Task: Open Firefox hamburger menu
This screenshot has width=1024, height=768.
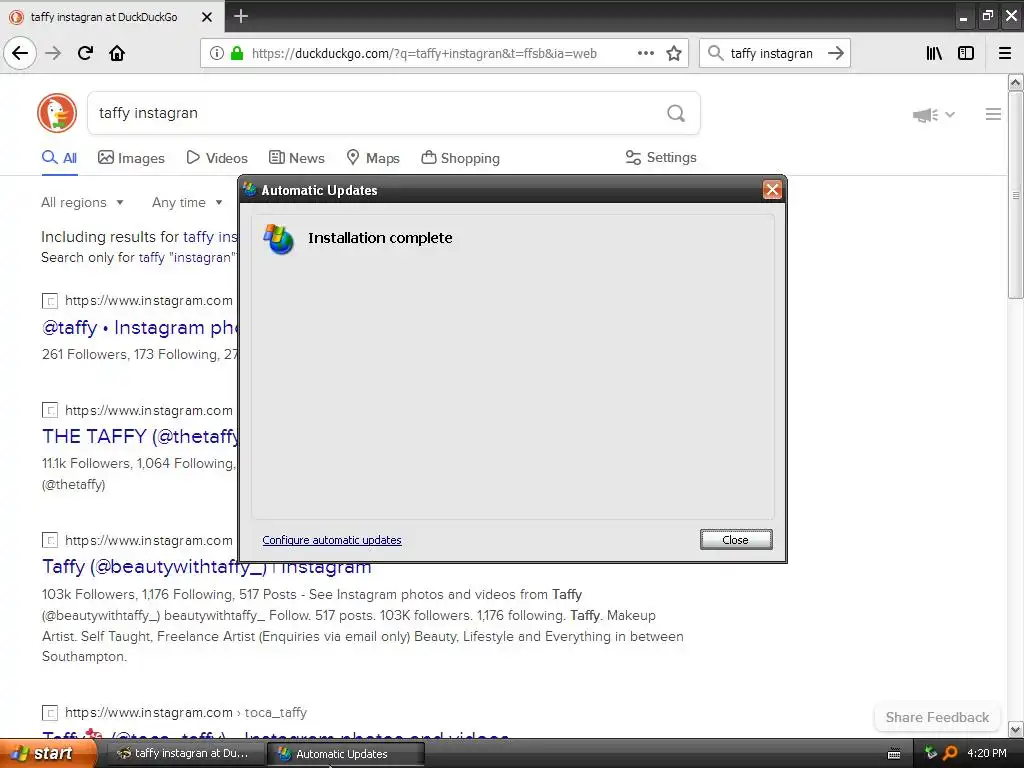Action: pyautogui.click(x=1005, y=54)
